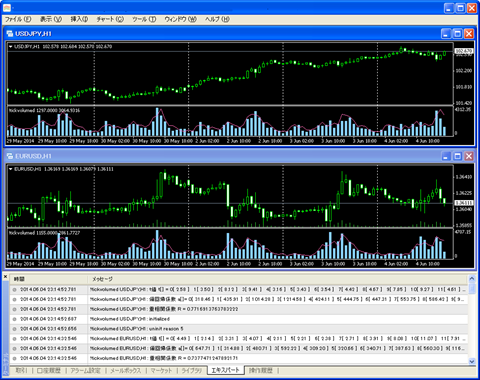Maximize the EURUSD,H1 chart window
Image resolution: width=480 pixels, height=380 pixels.
point(458,156)
